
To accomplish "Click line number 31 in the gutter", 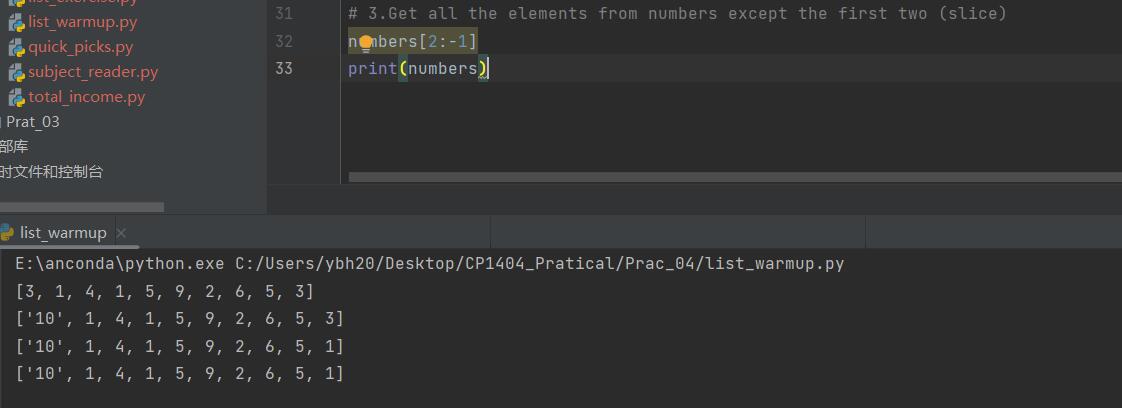I will 283,14.
